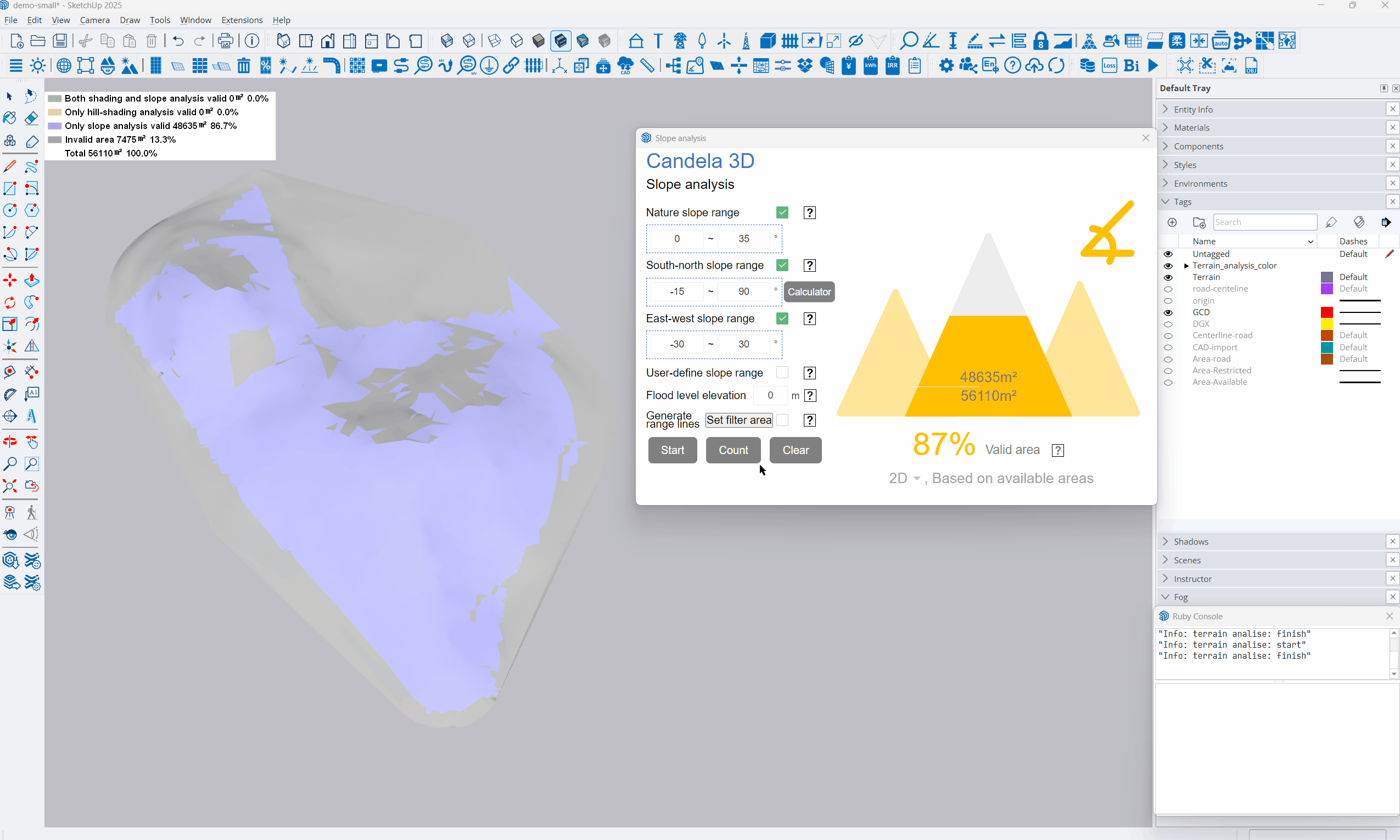
Task: Click the IRR clipboard icon
Action: (892, 66)
